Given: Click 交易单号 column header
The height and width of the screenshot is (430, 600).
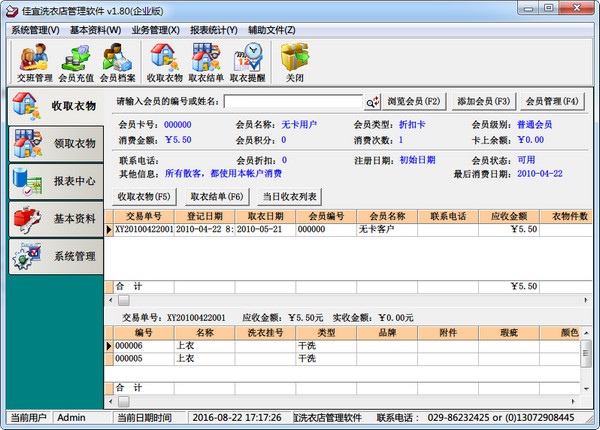Looking at the screenshot, I should (x=144, y=217).
